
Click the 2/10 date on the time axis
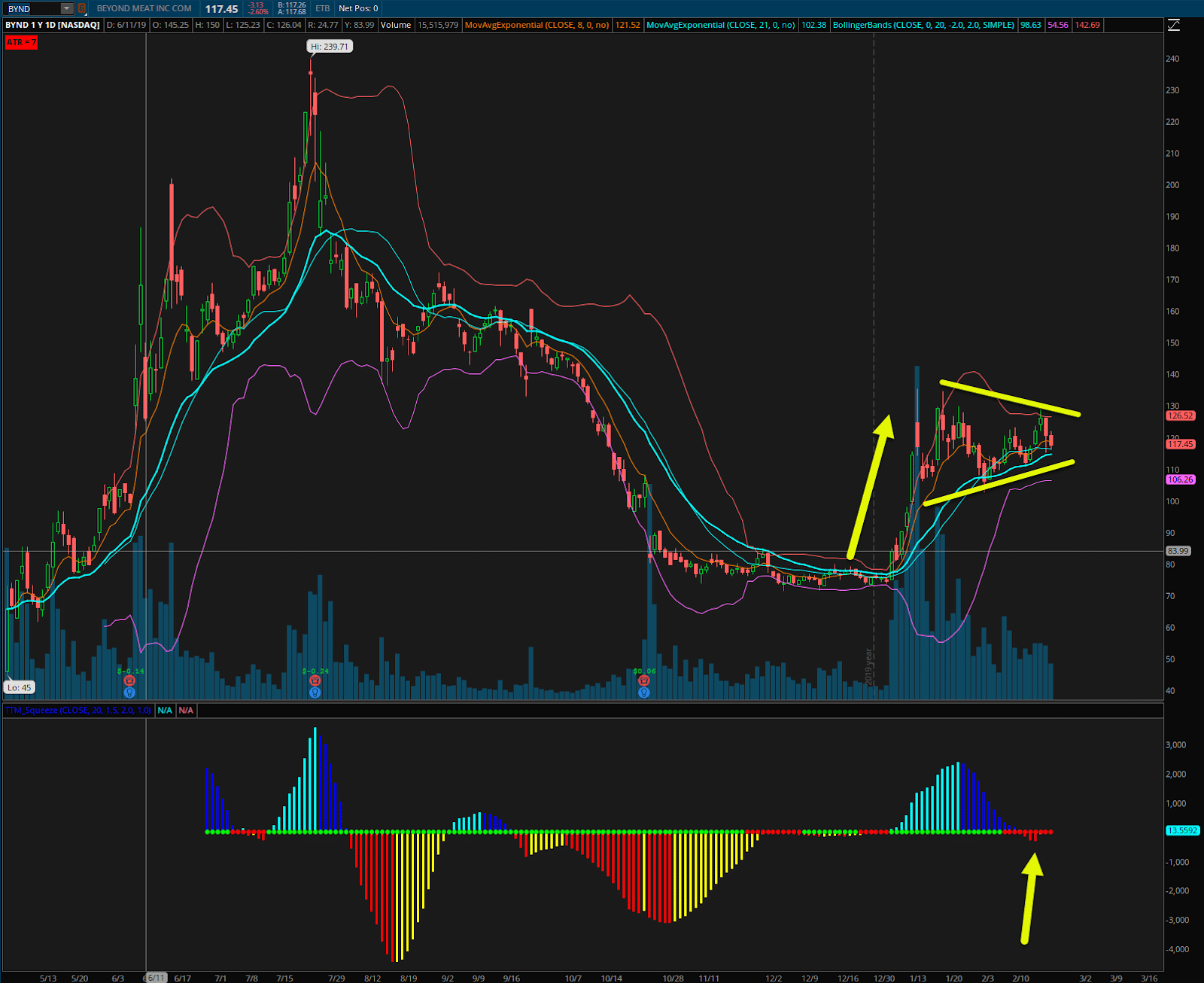[x=1020, y=978]
